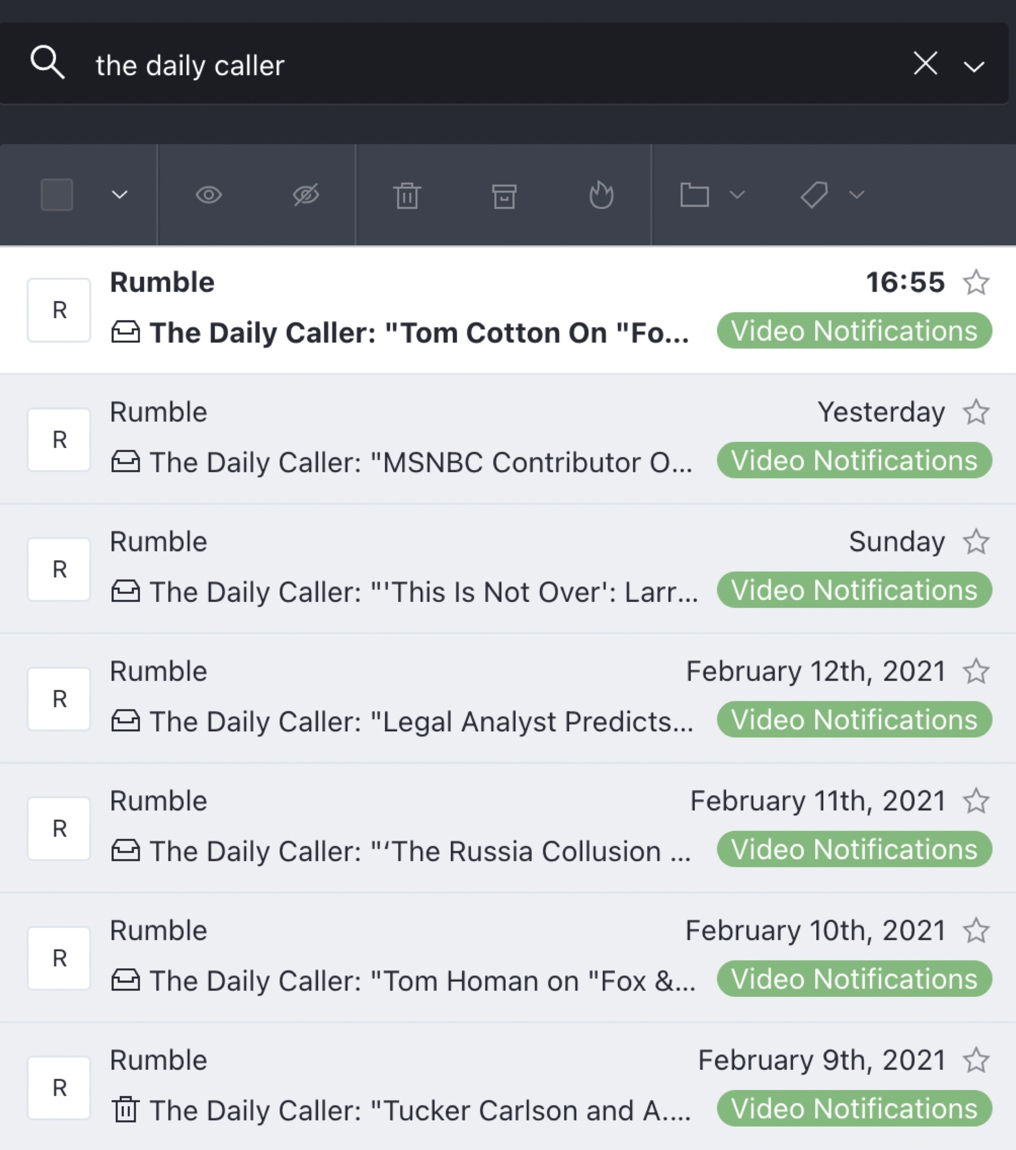Expand the label dropdown chevron
1016x1150 pixels.
coord(857,195)
